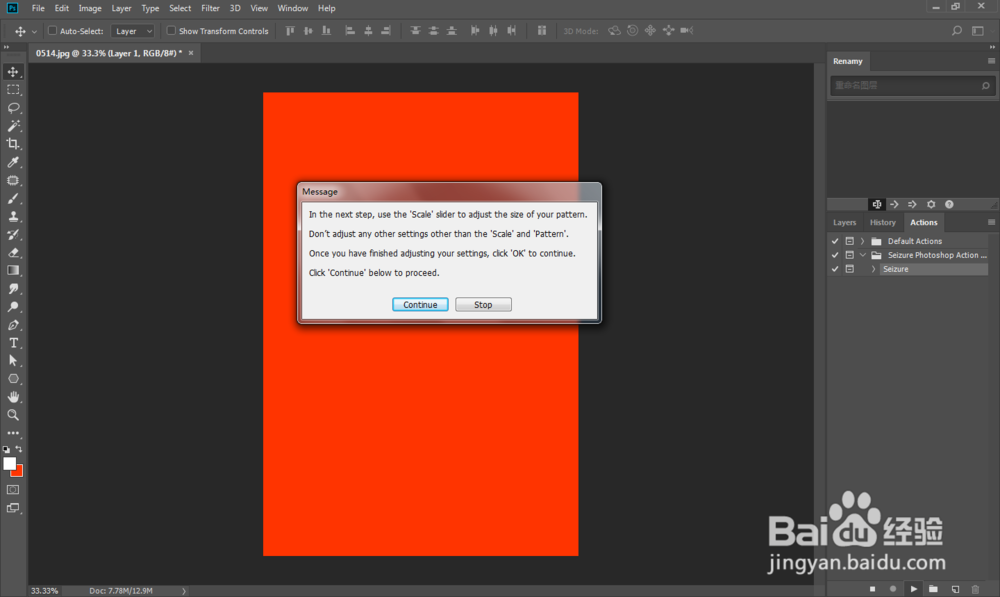
Task: Click Create new set folder icon
Action: coord(933,589)
